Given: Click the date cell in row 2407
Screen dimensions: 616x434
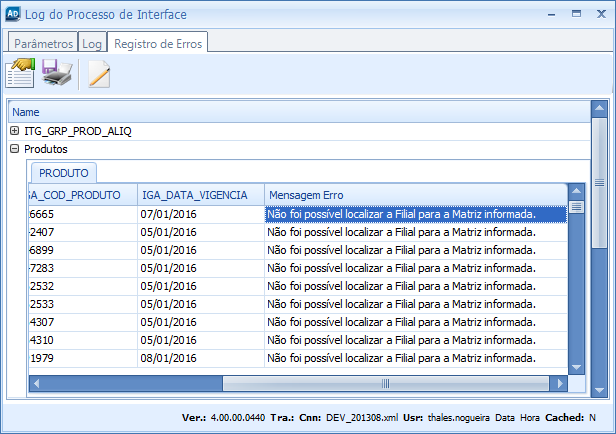Looking at the screenshot, I should click(201, 233).
